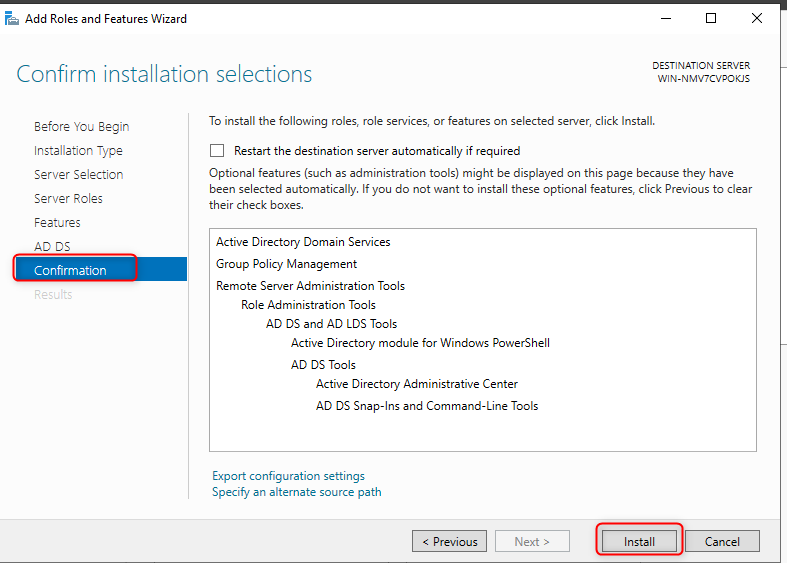Click the destination server name WIN-NMV7CVPOKJS
787x563 pixels.
click(704, 79)
